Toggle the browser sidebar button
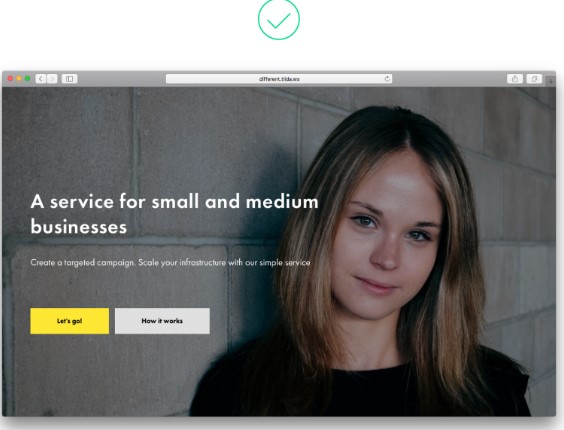Screen dimensions: 564x430 69,78
